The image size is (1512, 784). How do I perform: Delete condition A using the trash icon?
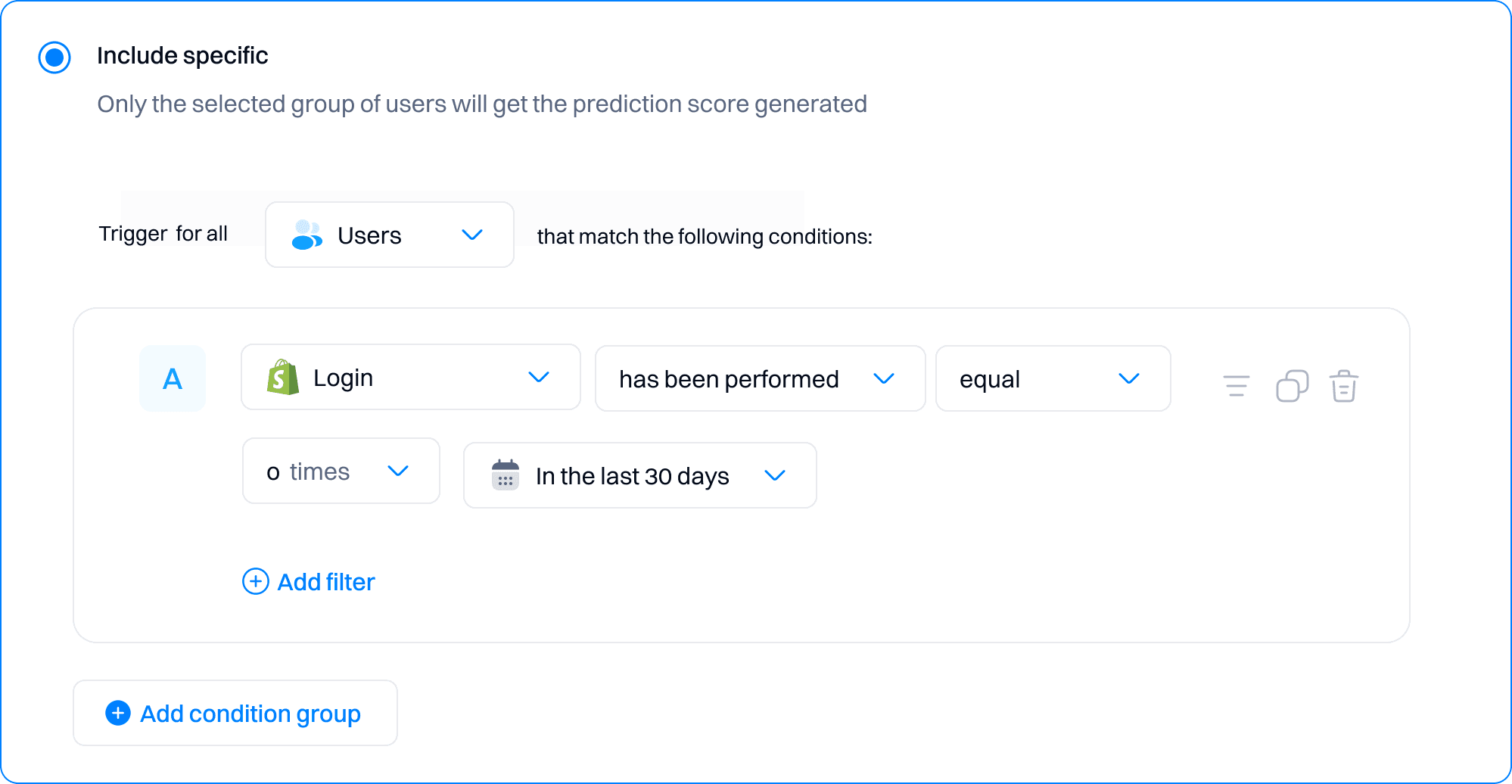click(1344, 386)
